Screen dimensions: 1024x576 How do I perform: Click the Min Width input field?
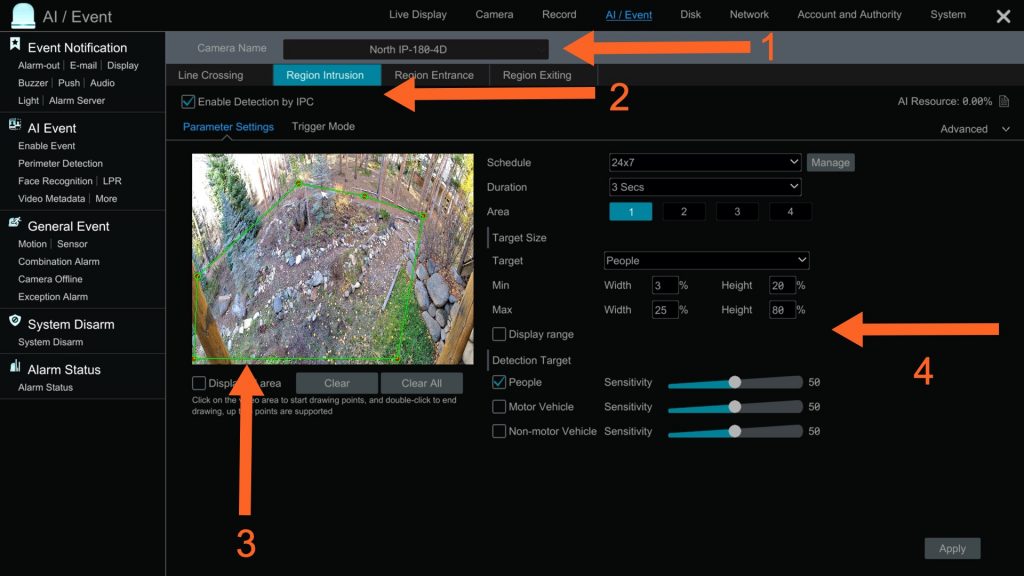[x=664, y=286]
